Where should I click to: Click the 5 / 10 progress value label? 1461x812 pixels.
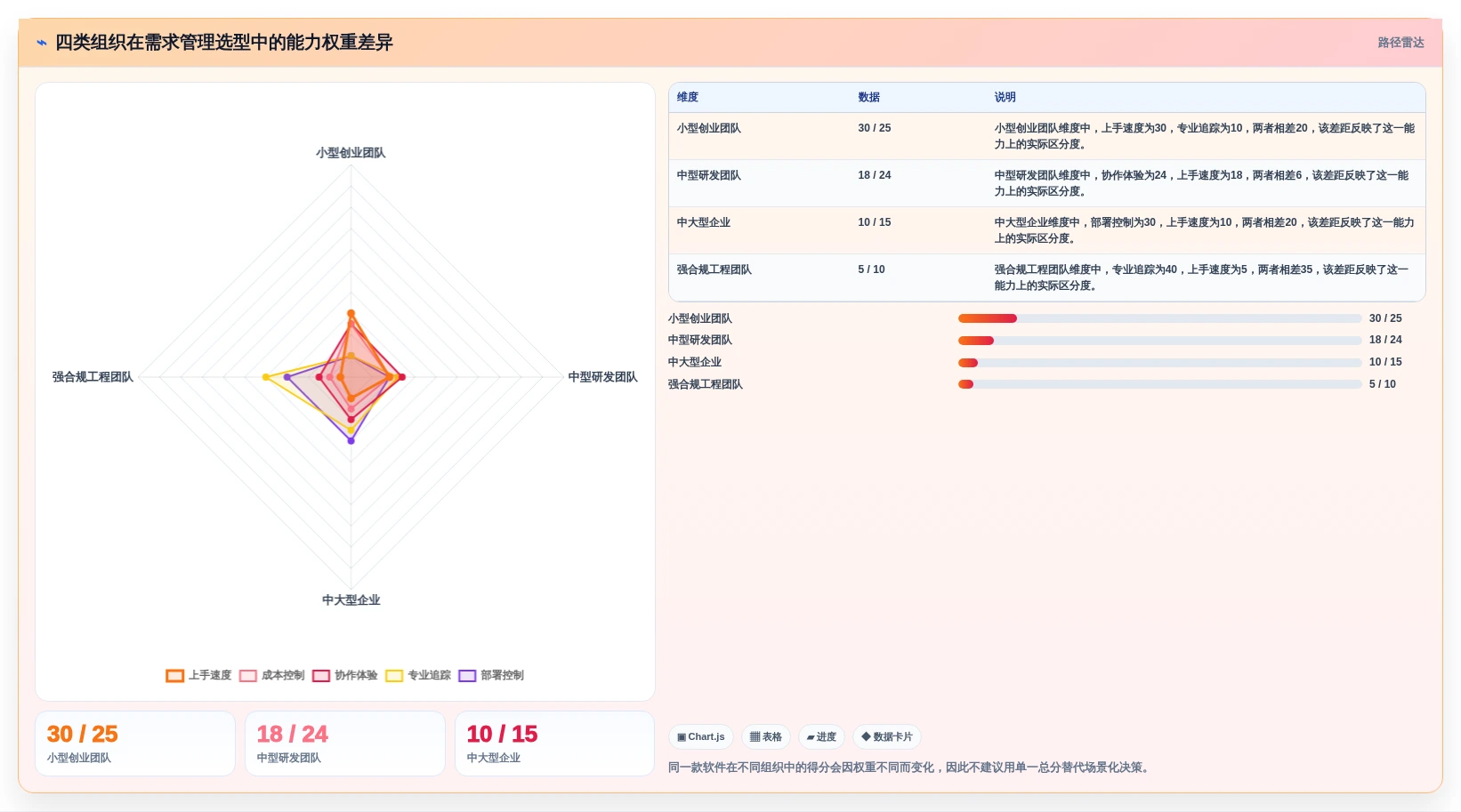coord(1383,384)
